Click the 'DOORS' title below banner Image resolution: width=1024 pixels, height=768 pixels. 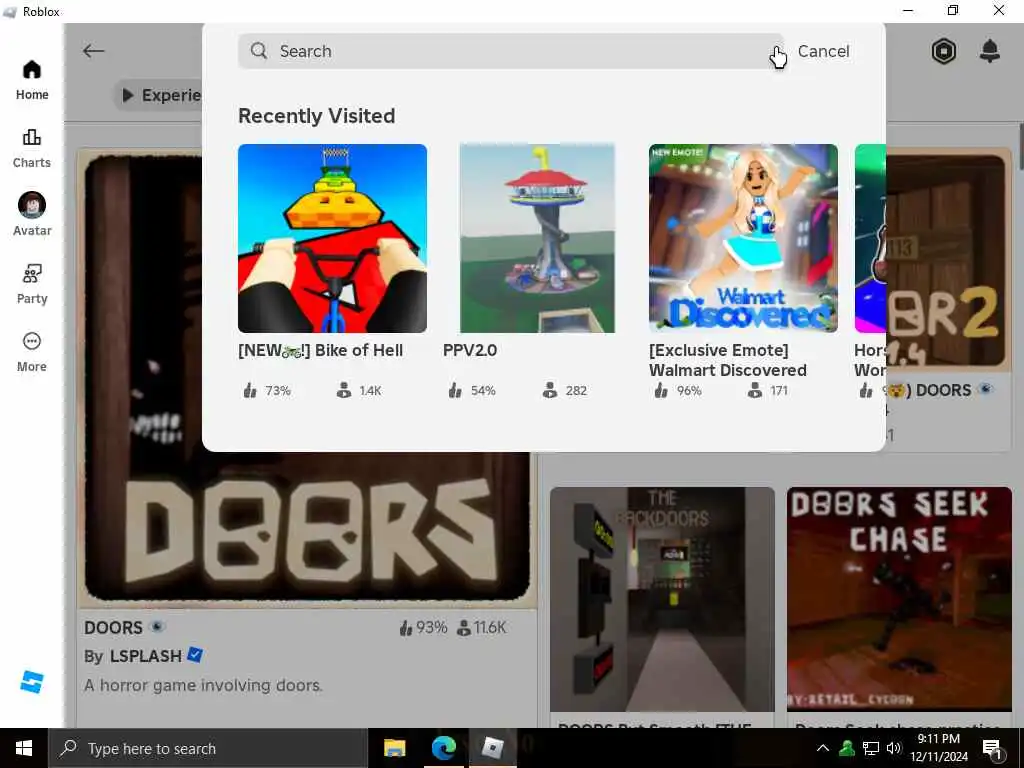tap(113, 628)
